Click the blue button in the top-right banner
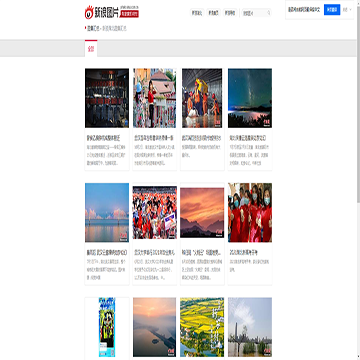The height and width of the screenshot is (360, 360). point(332,10)
